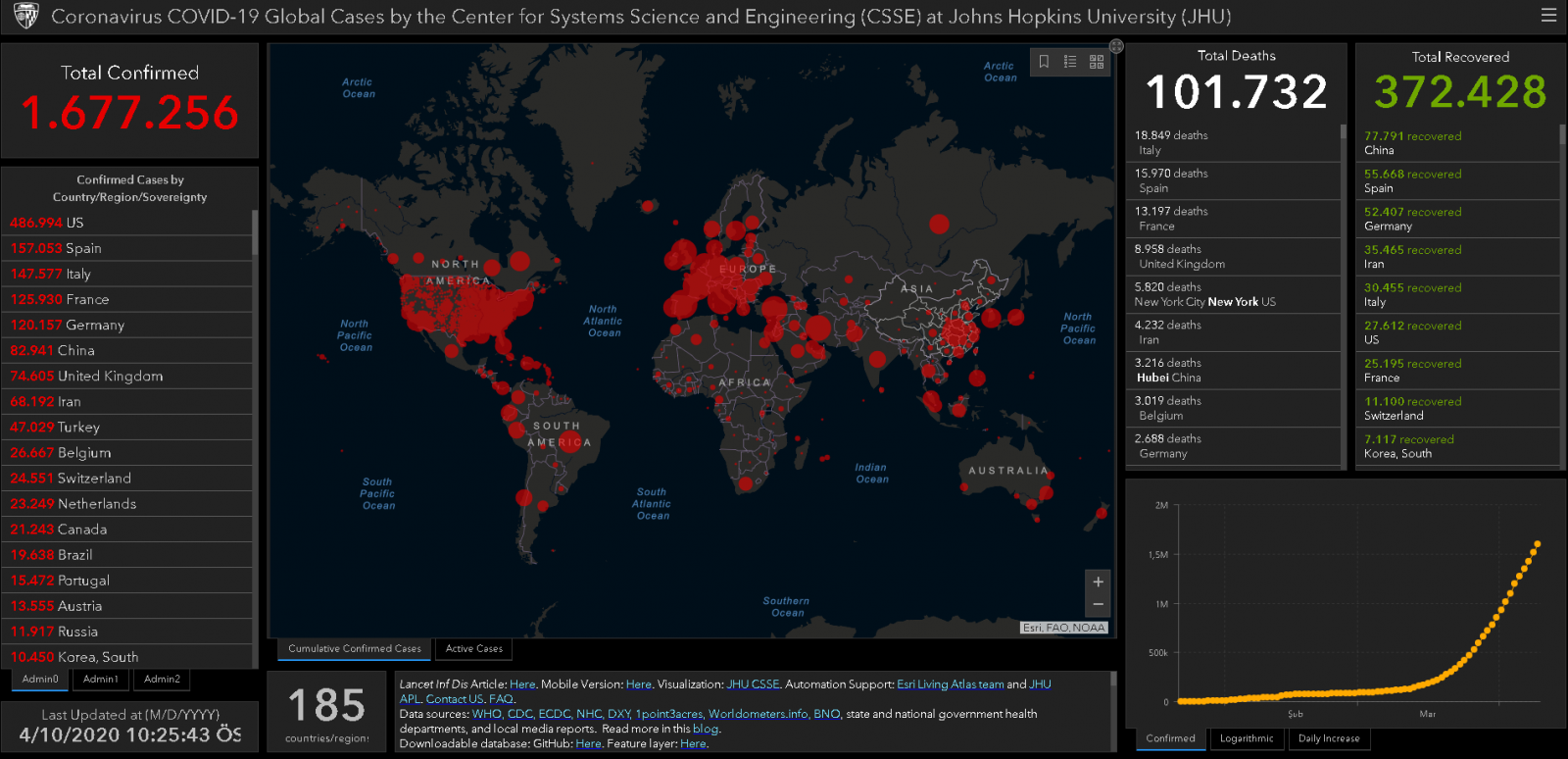Click 7.117 recovered Korea, South entry
This screenshot has width=1568, height=759.
(x=1458, y=446)
